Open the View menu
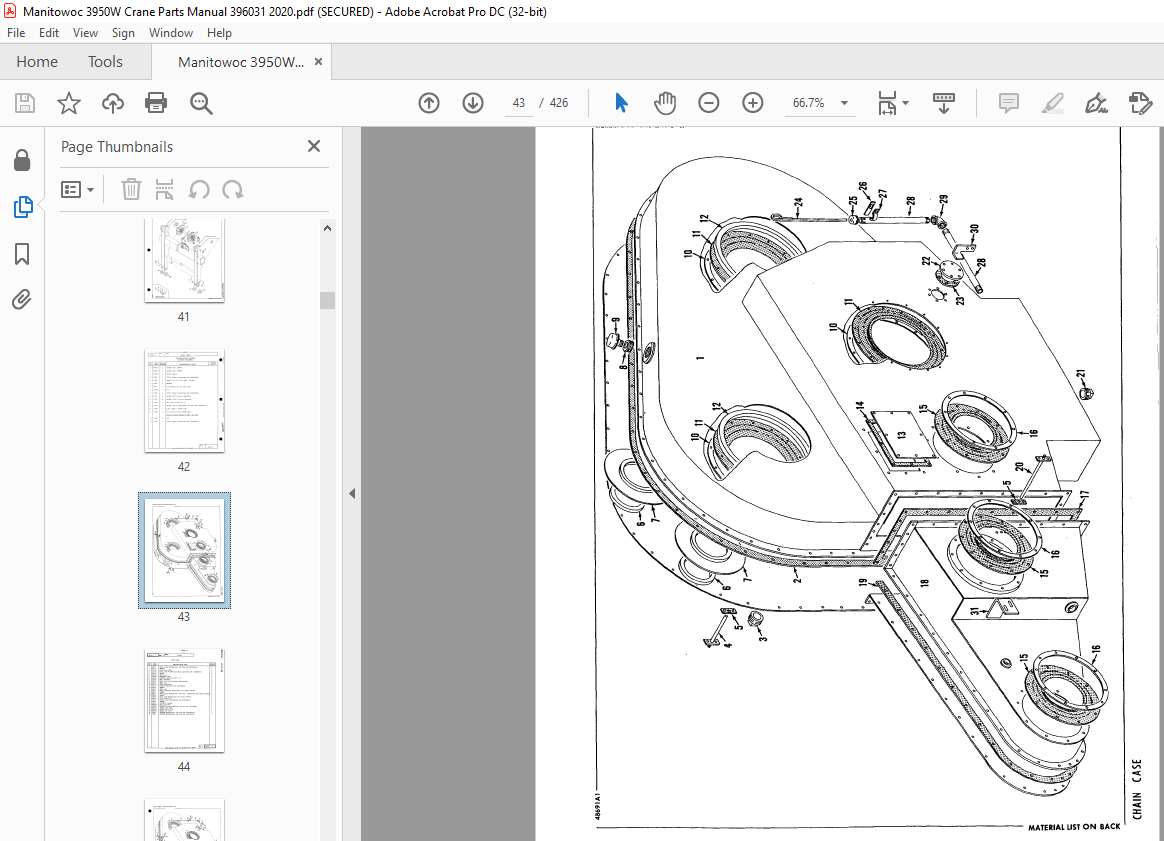Viewport: 1164px width, 841px height. point(85,33)
